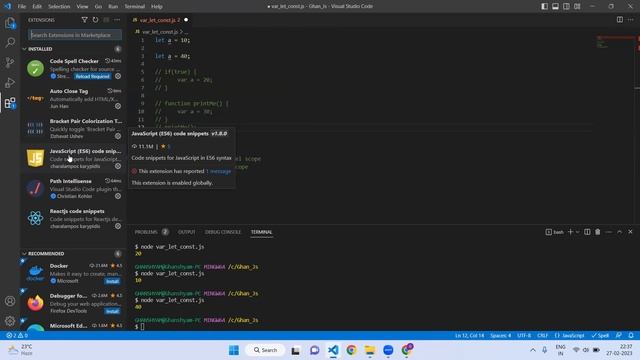Open Source Control view in activity bar
Viewport: 640px width, 360px height.
(x=10, y=62)
